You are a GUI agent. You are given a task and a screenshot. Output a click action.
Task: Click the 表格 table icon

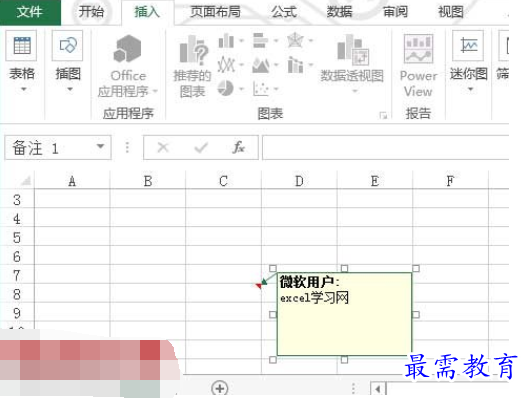pyautogui.click(x=21, y=46)
